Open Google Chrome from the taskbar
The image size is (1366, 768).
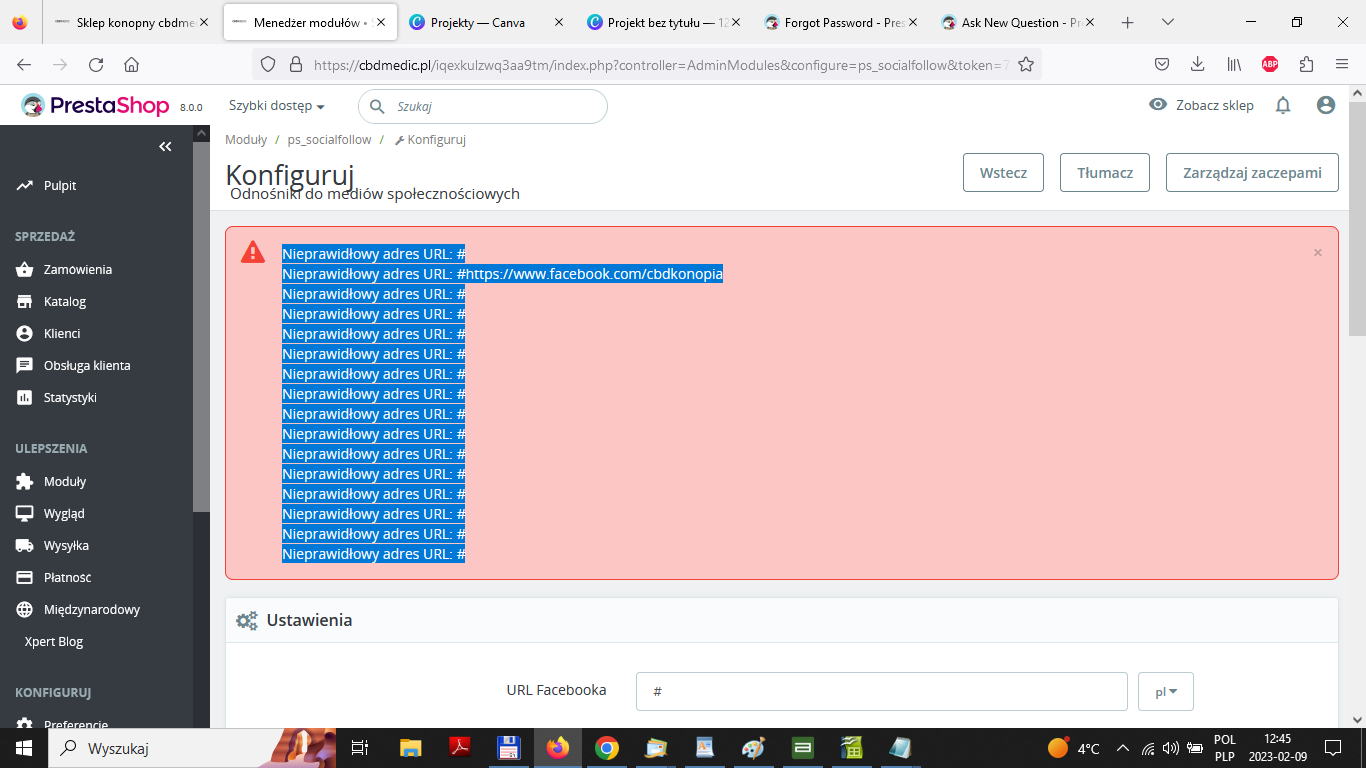(606, 748)
